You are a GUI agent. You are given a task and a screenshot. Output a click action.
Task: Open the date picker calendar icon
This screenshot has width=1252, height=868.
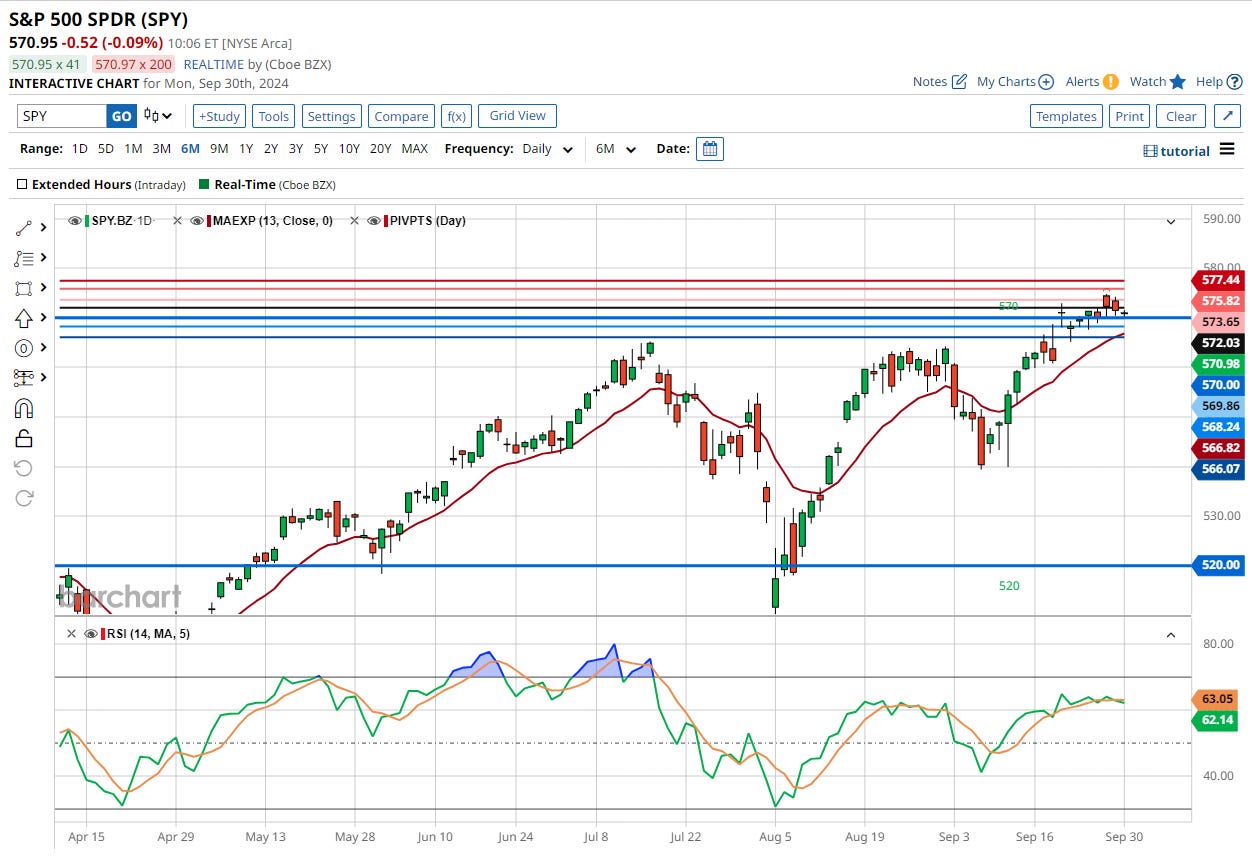710,149
